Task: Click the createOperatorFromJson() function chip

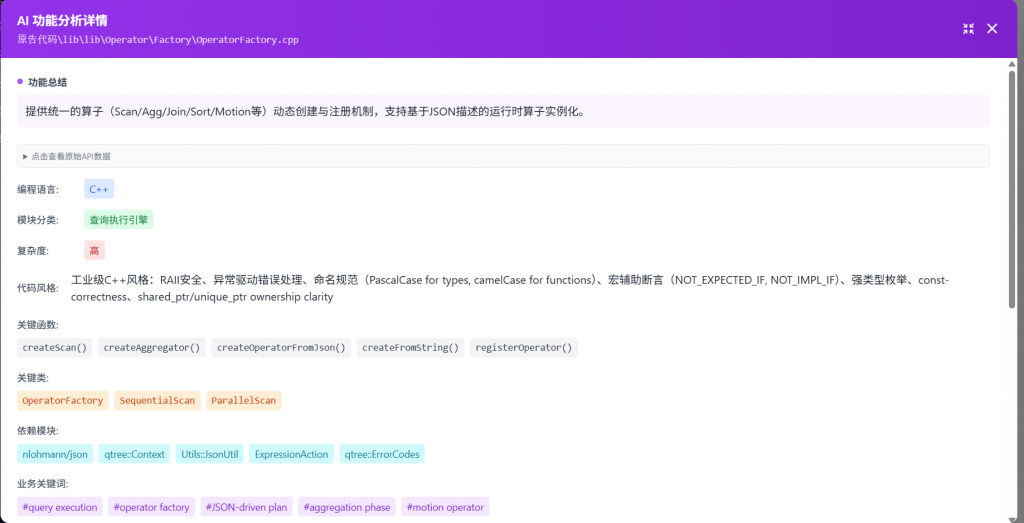Action: pos(281,348)
